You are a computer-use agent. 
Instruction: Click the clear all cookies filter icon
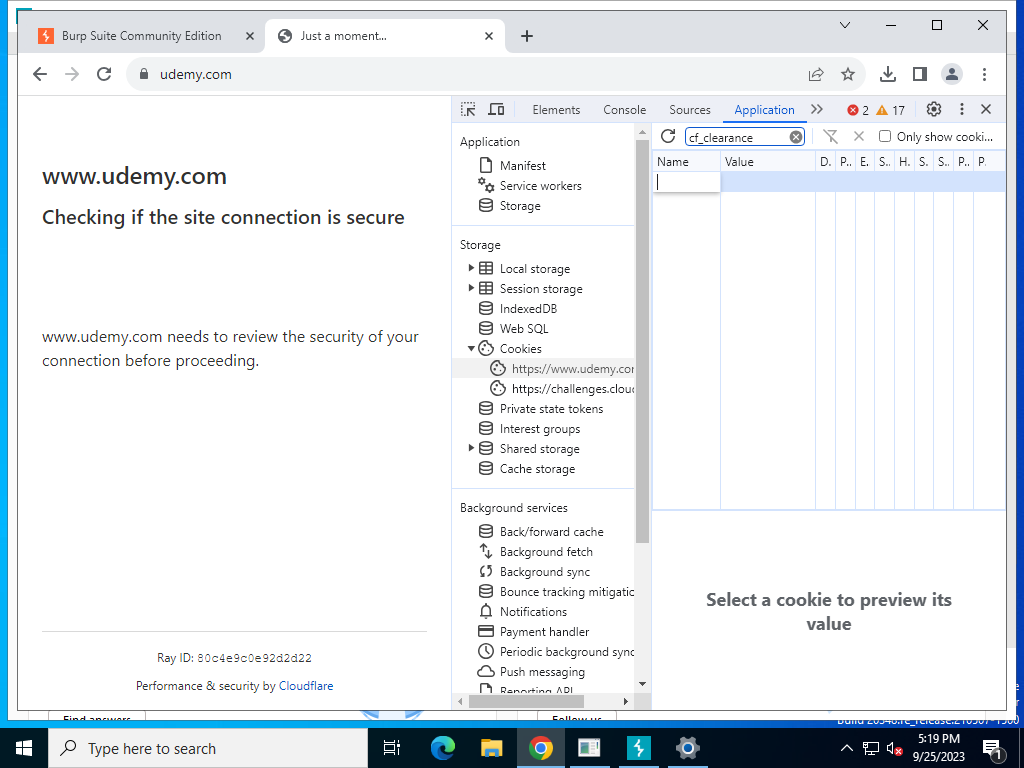pyautogui.click(x=830, y=136)
